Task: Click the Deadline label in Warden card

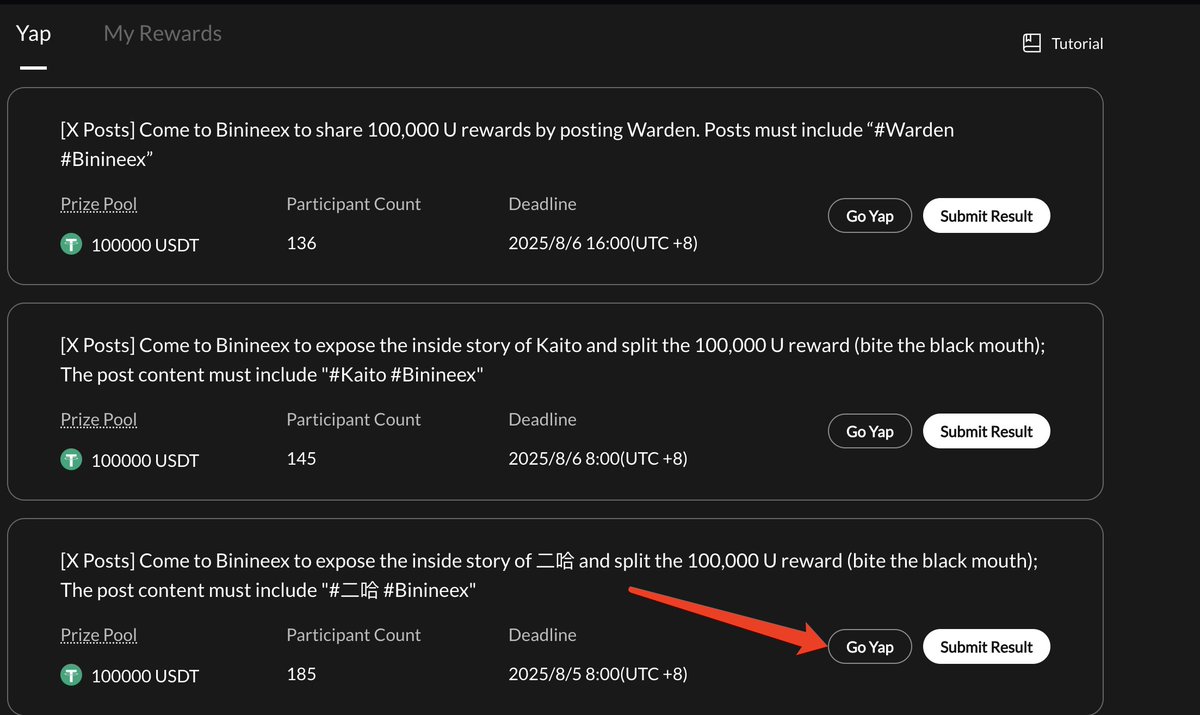Action: (x=542, y=204)
